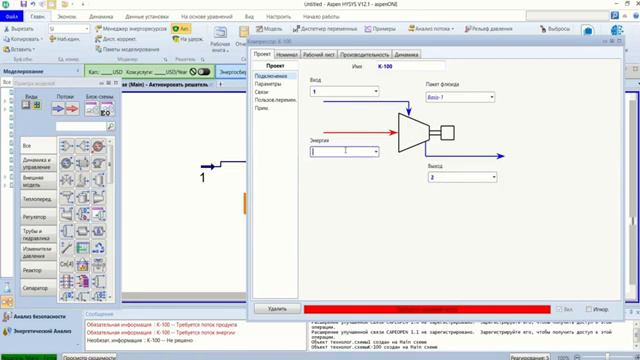The image size is (640, 360).
Task: Click the zoom slider in the status bar
Action: click(607, 357)
